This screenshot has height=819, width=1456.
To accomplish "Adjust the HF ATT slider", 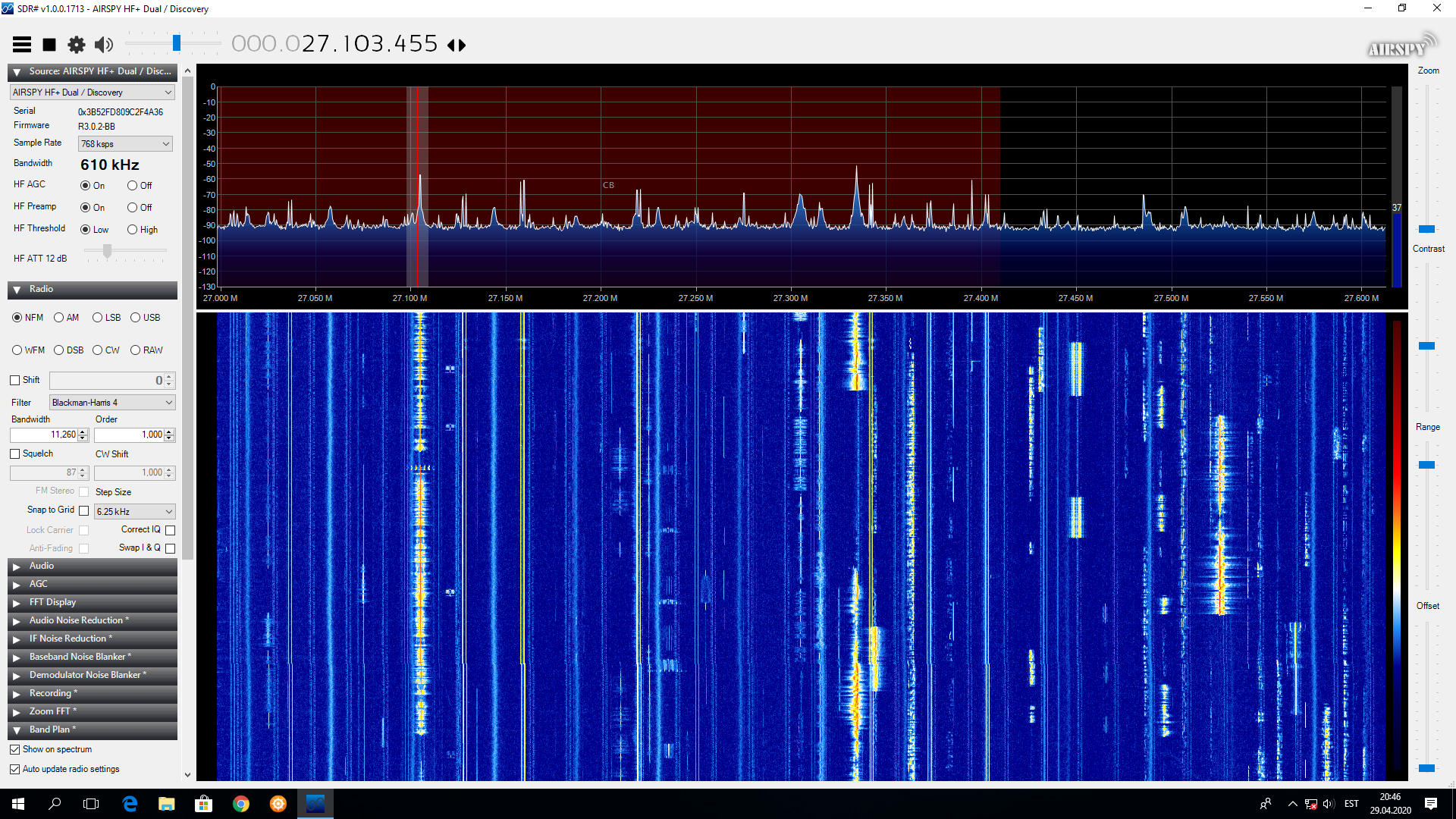I will [108, 251].
